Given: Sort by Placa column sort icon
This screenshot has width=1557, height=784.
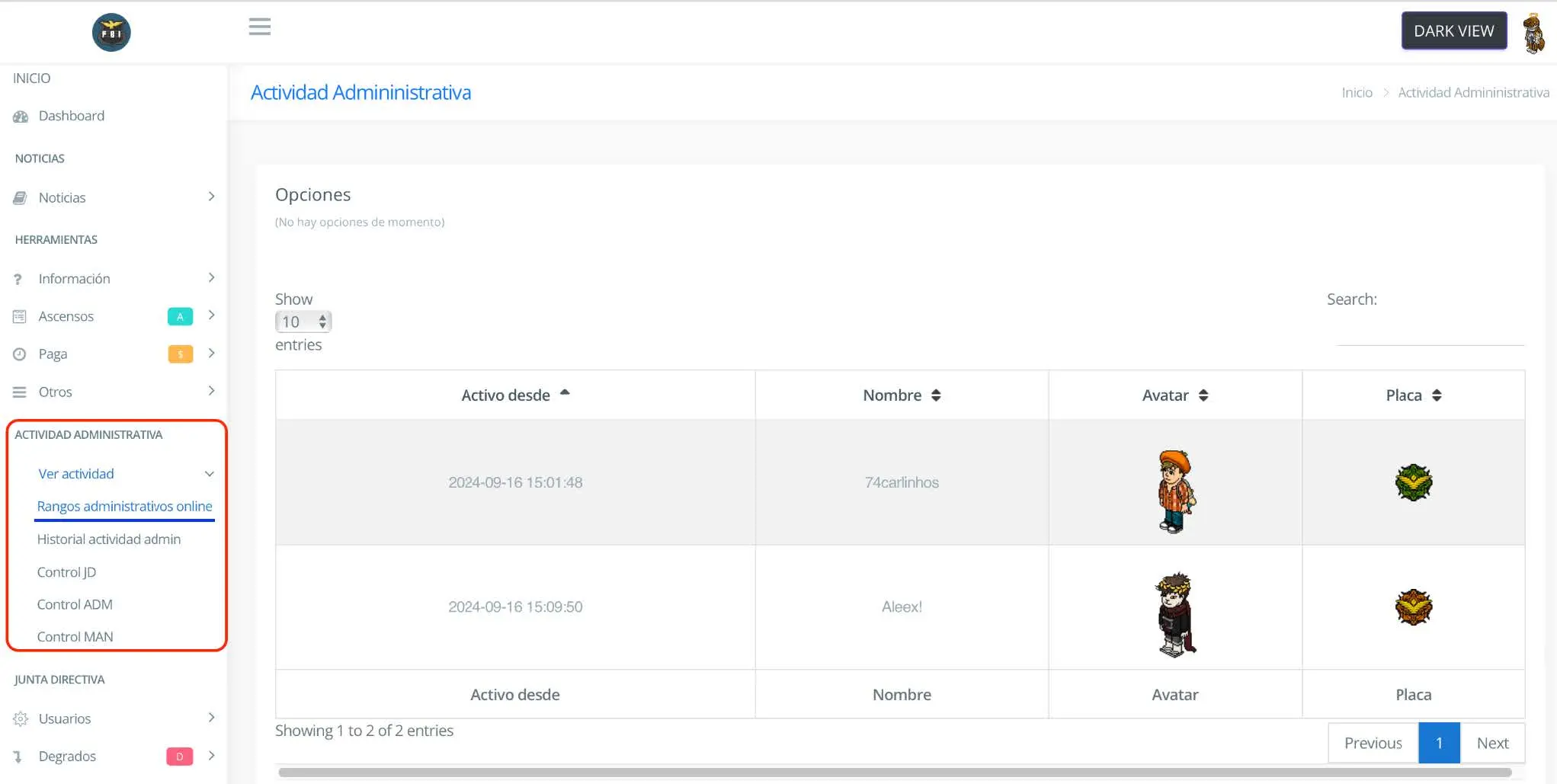Looking at the screenshot, I should [x=1437, y=395].
